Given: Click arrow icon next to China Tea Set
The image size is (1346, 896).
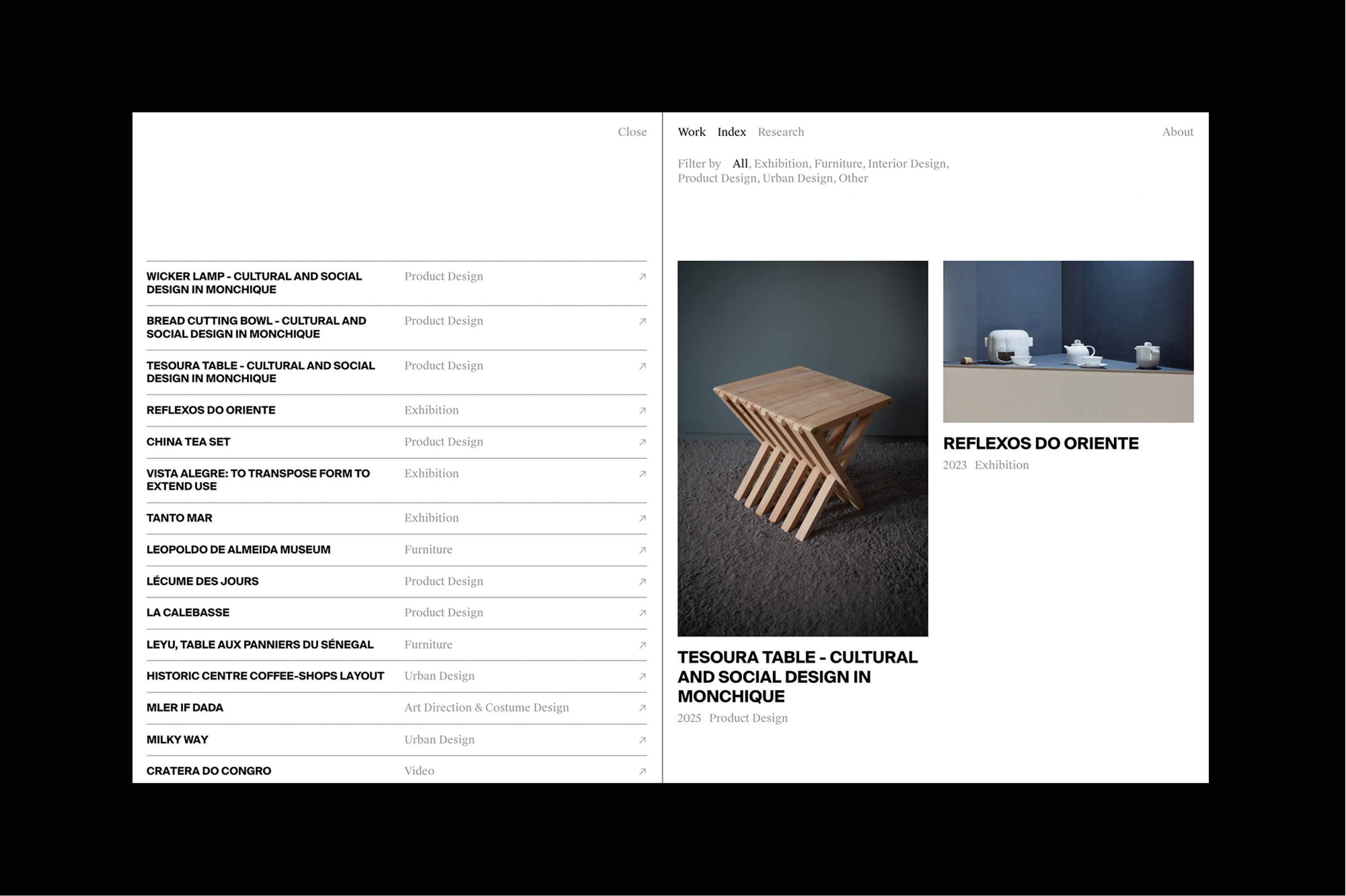Looking at the screenshot, I should click(x=642, y=442).
